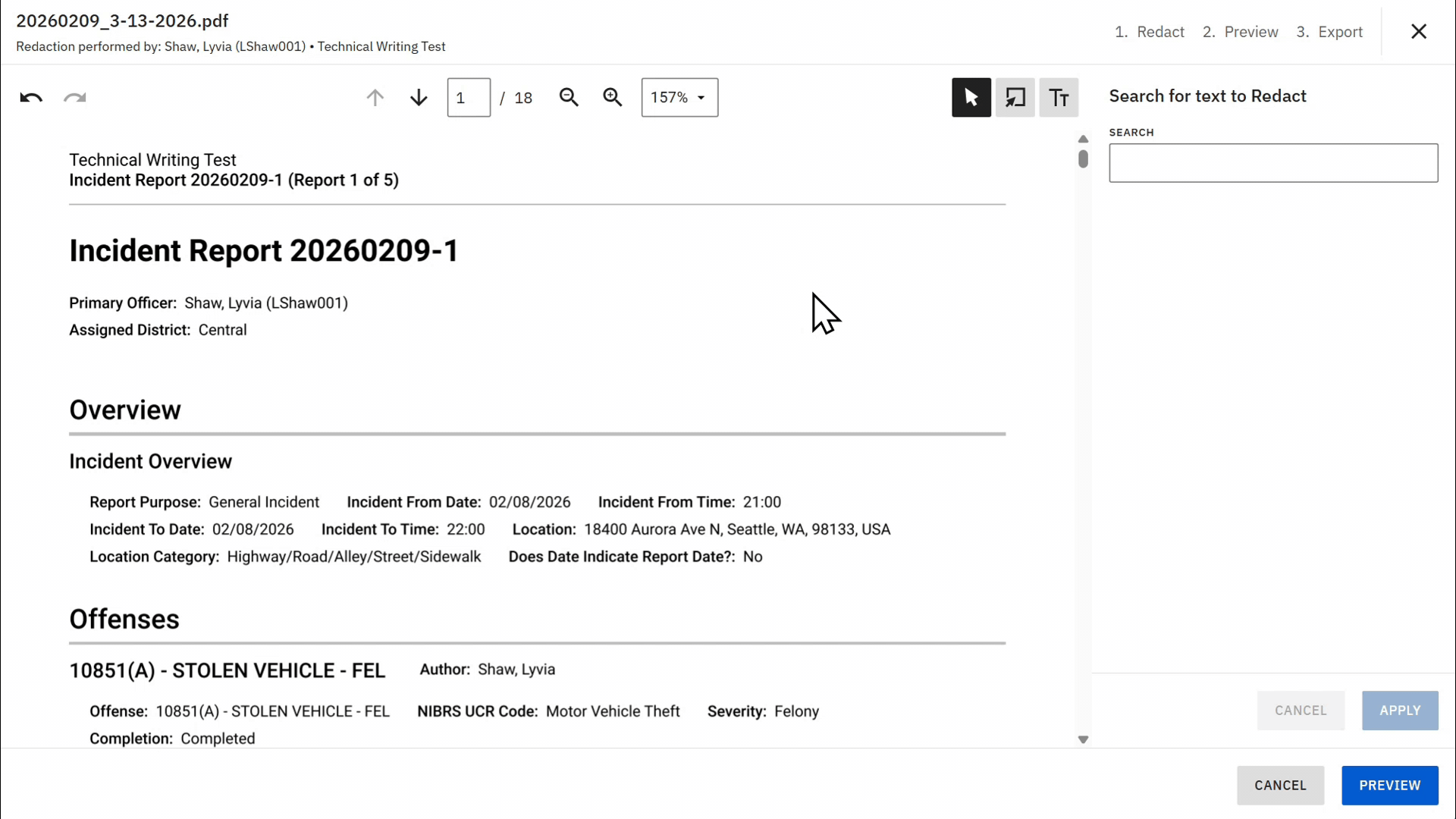The height and width of the screenshot is (819, 1456).
Task: Click the zoom in magnifier icon
Action: 613,98
